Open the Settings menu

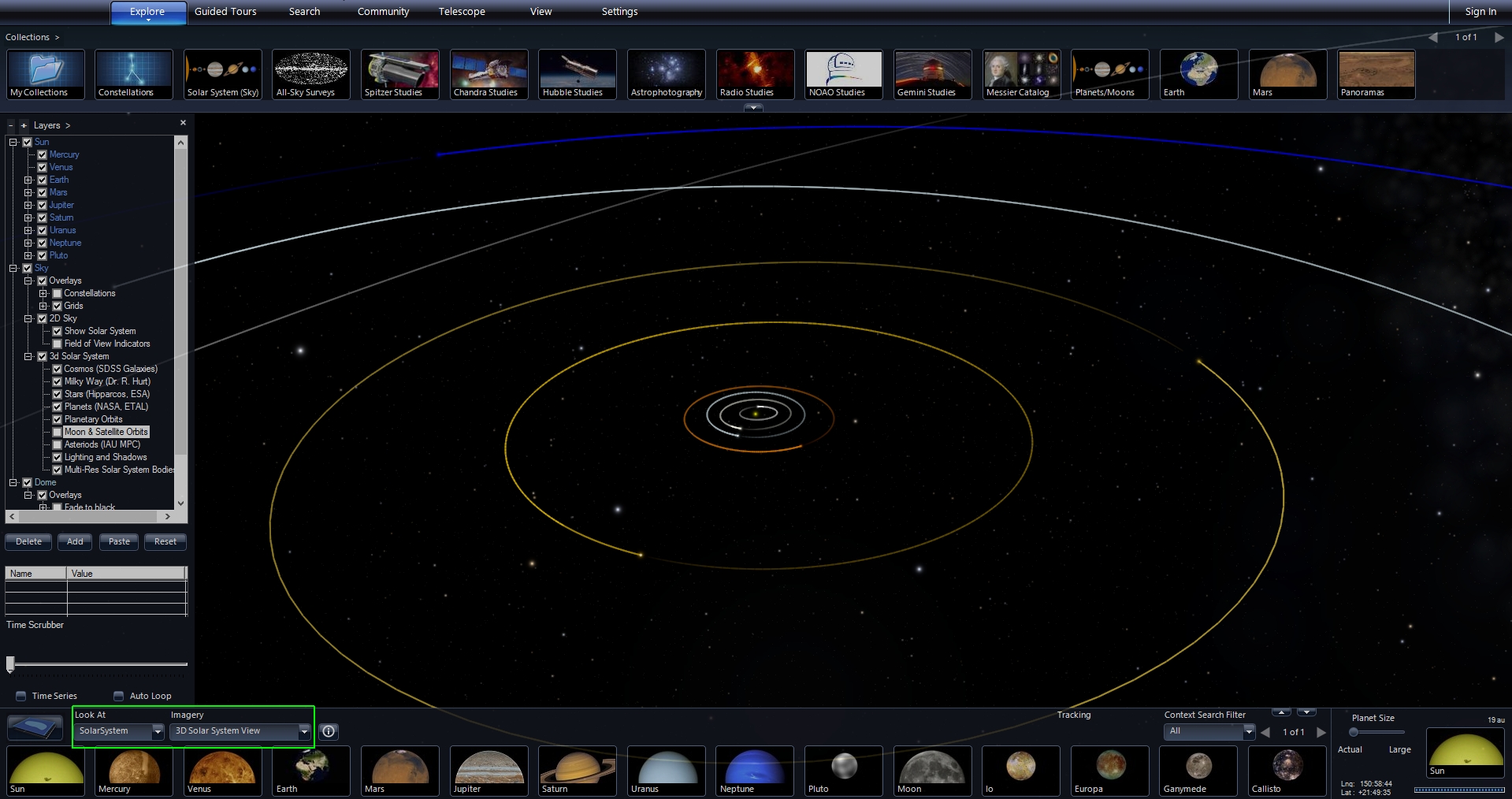[x=619, y=12]
